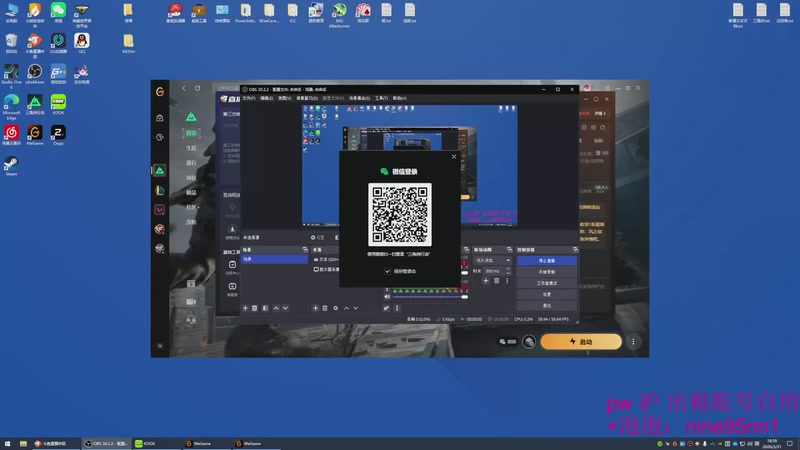Open the OBS File (文件) menu
The height and width of the screenshot is (450, 800).
tap(248, 98)
